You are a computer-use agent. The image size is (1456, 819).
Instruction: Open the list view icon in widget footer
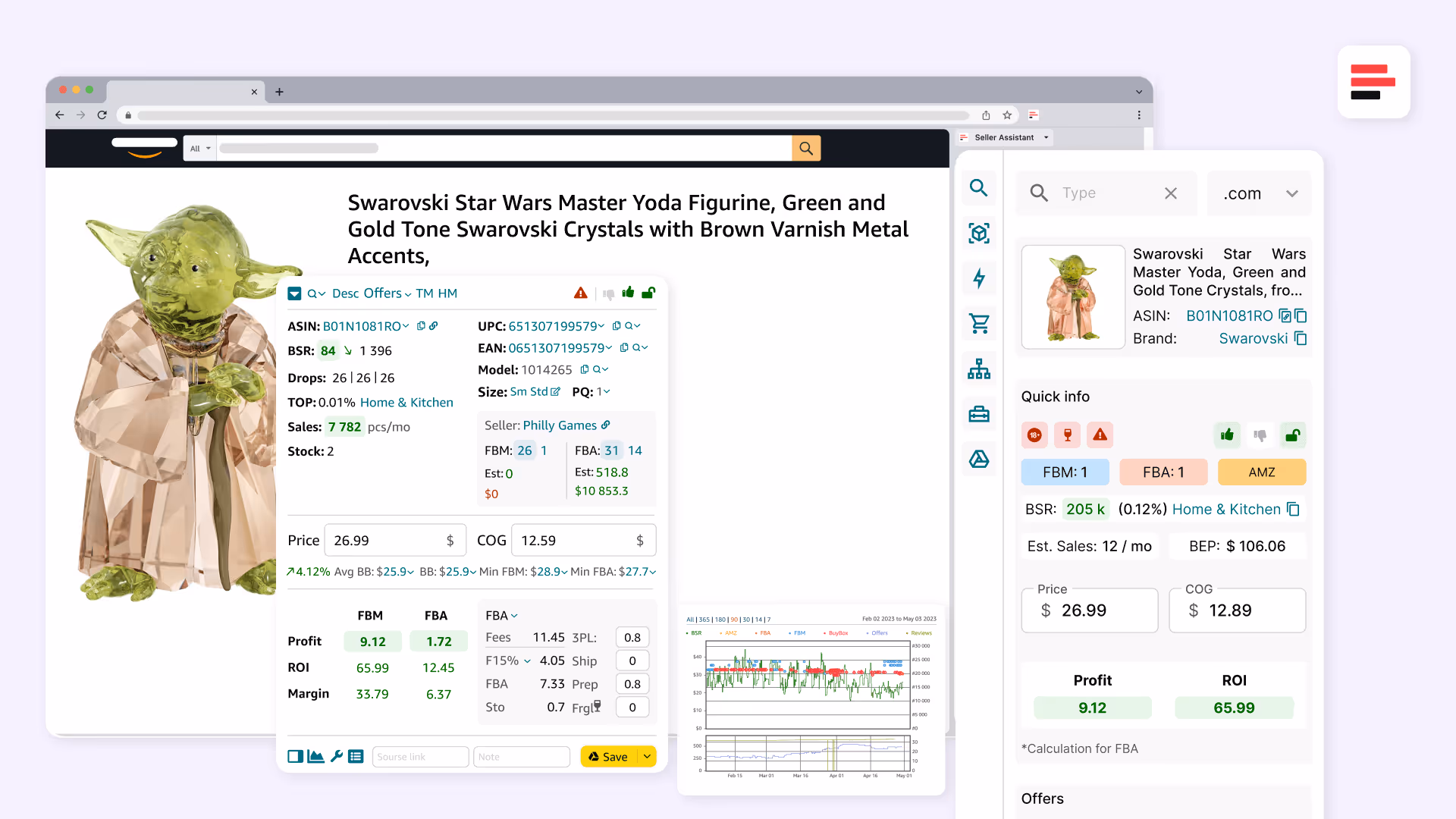click(356, 757)
